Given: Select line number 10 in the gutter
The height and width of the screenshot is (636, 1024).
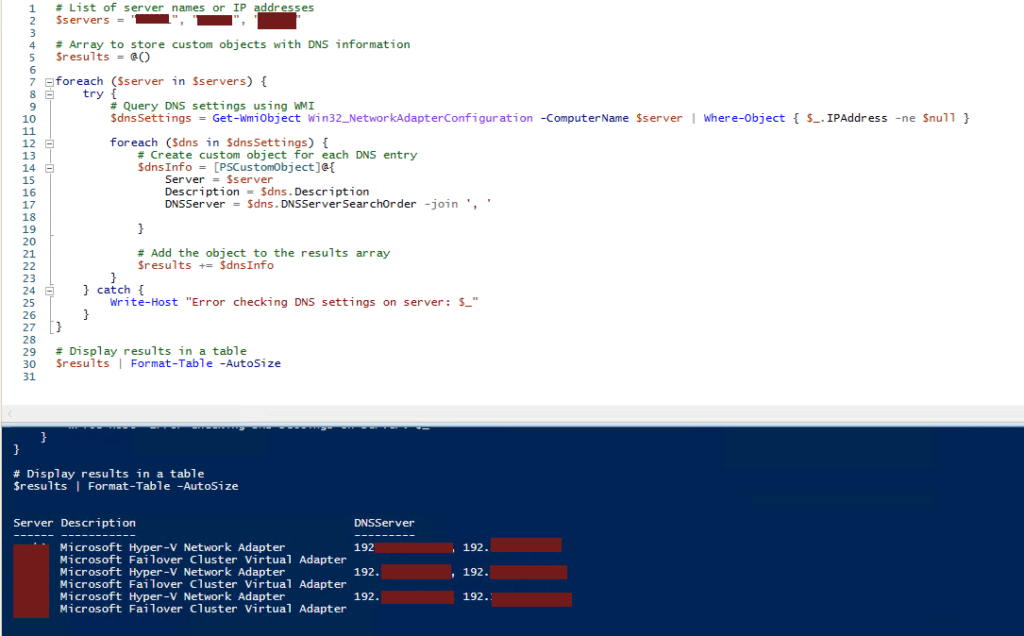Looking at the screenshot, I should pos(29,117).
